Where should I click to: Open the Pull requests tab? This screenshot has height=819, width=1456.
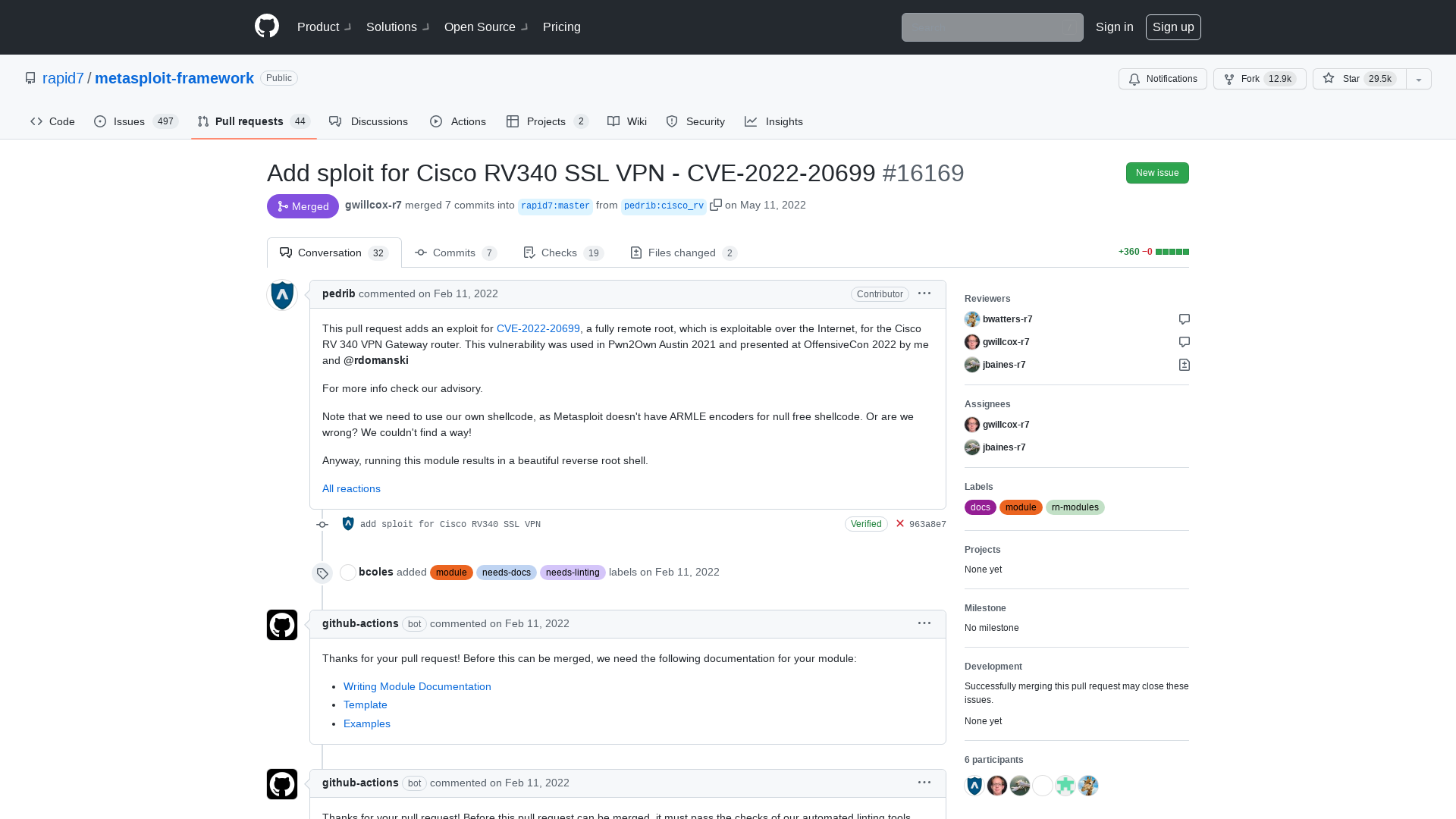(253, 121)
